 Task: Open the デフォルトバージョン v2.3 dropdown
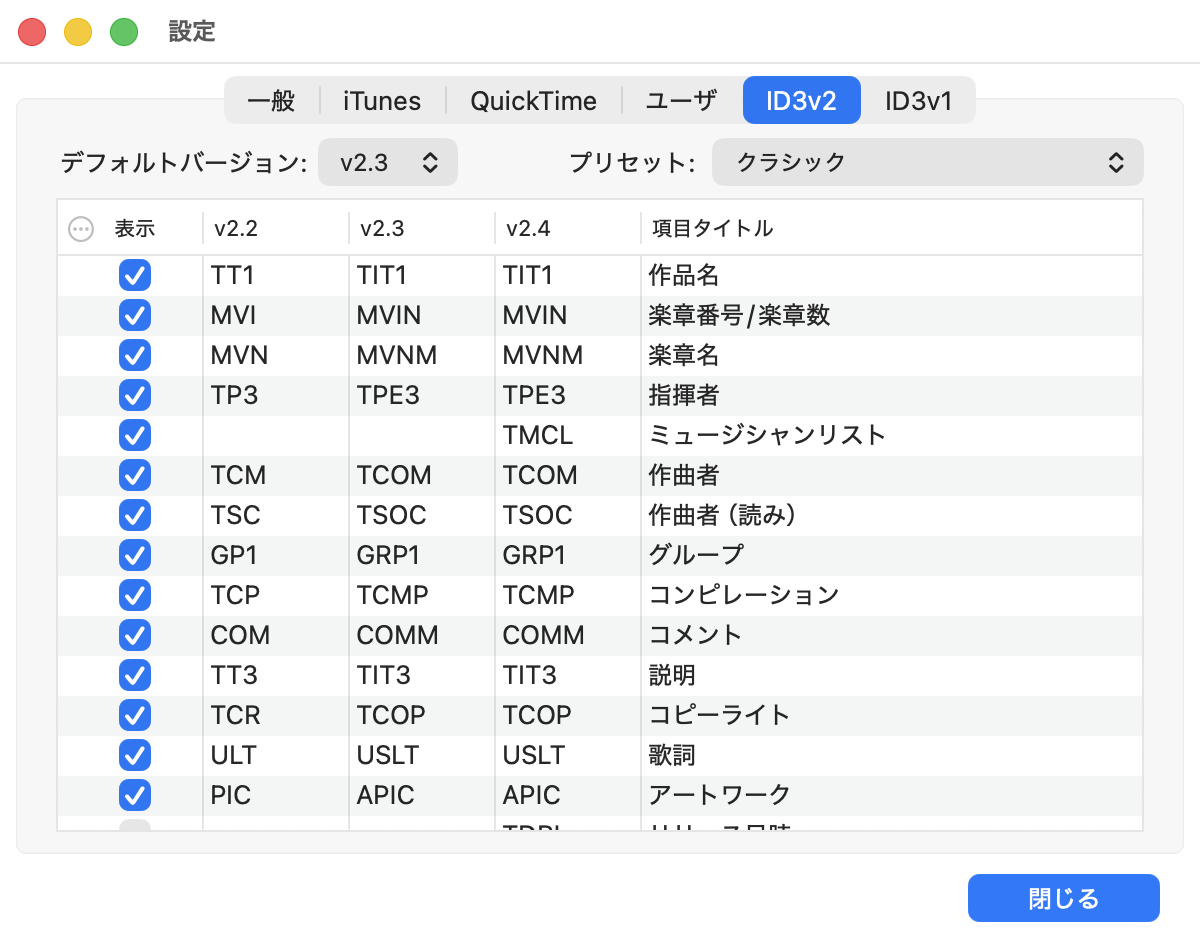click(x=388, y=163)
